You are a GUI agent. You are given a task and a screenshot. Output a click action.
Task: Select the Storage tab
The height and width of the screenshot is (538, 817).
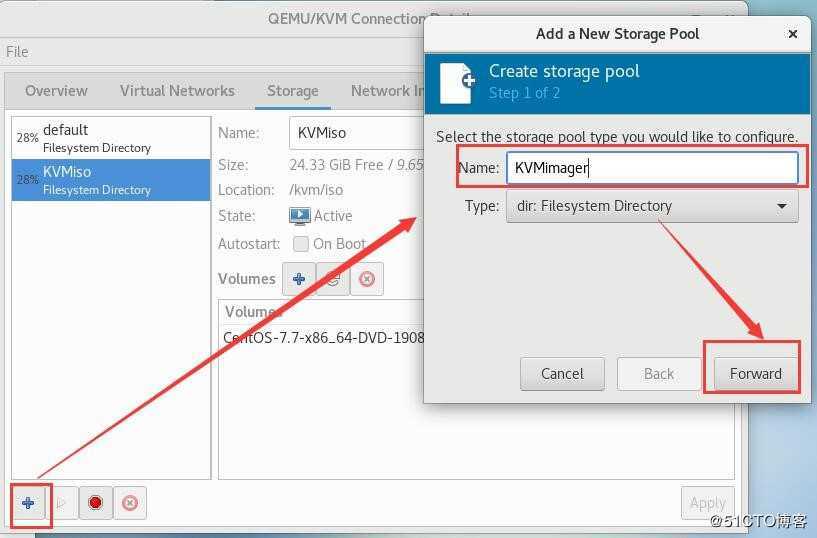292,91
